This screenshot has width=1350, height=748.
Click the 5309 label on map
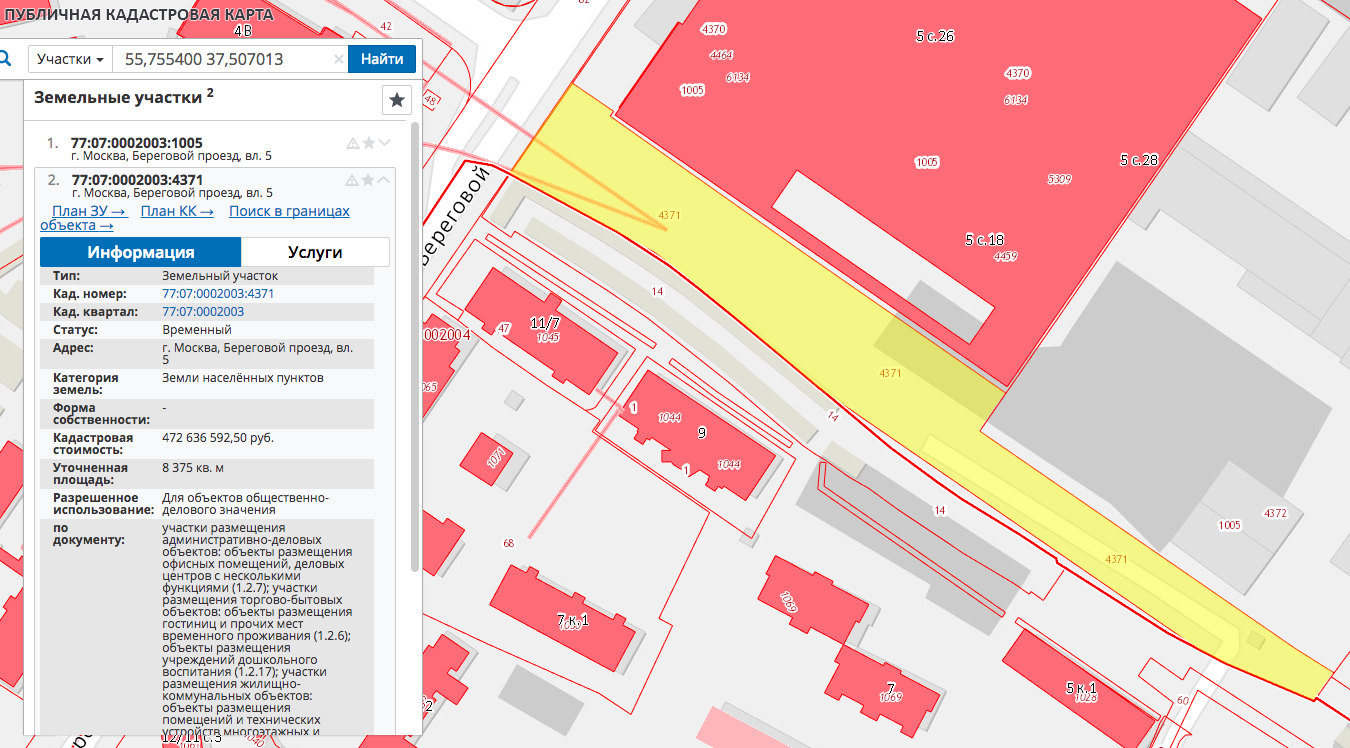[1059, 179]
